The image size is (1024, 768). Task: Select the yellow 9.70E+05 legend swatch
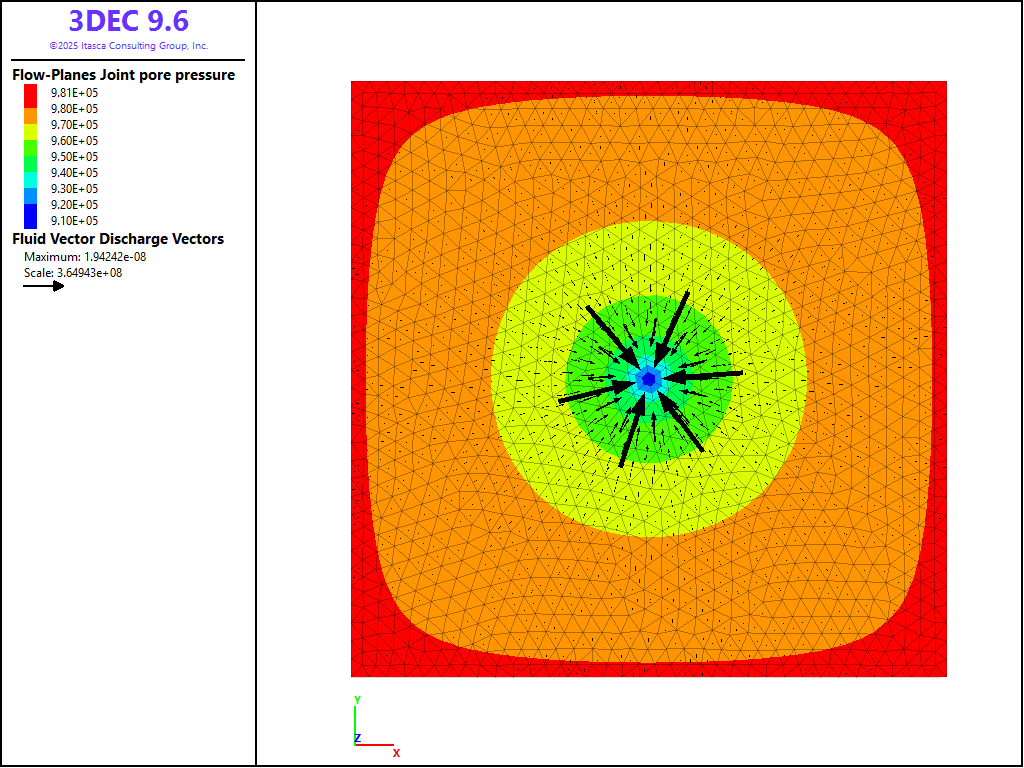[x=30, y=125]
